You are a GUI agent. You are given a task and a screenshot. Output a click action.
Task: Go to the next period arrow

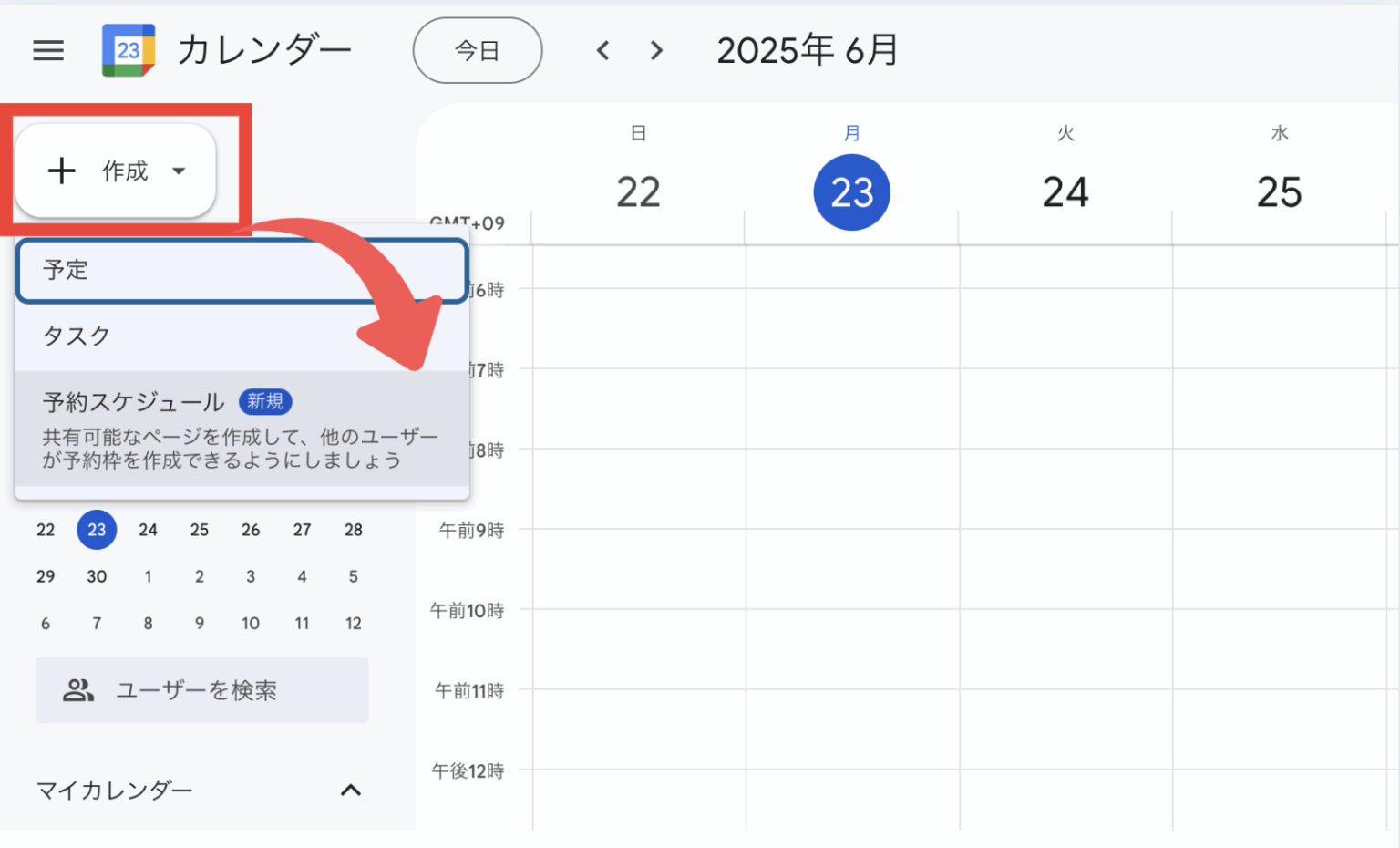click(656, 50)
